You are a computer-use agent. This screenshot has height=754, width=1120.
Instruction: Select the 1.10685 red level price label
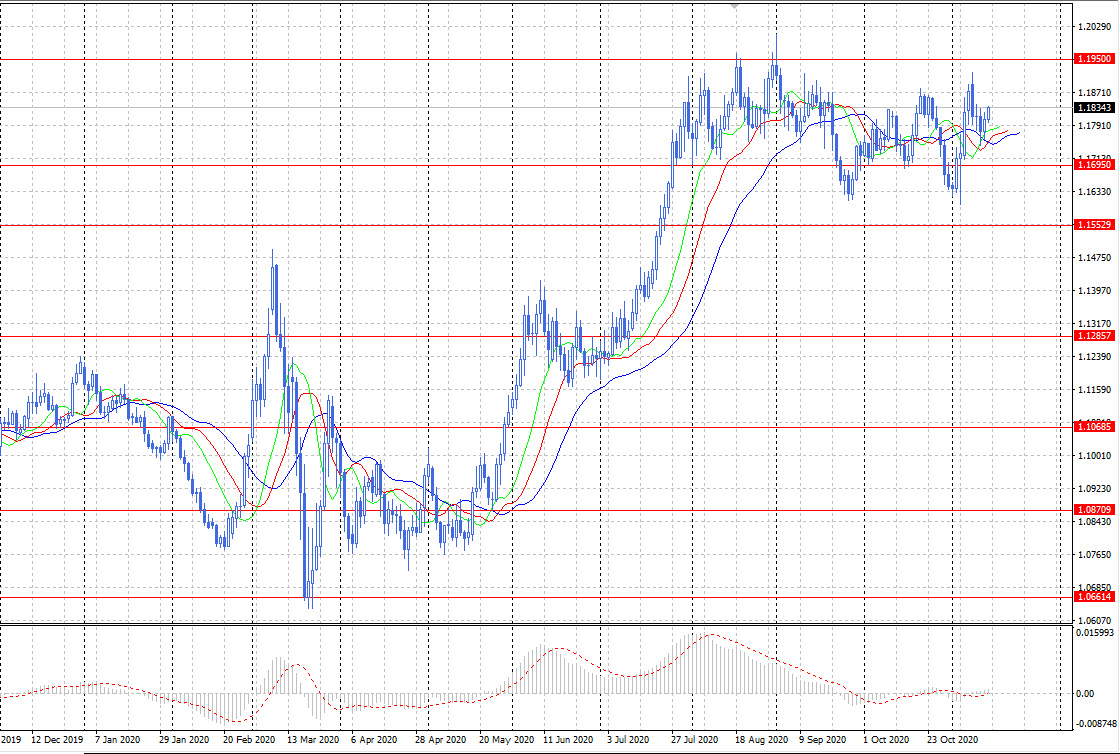(1094, 426)
